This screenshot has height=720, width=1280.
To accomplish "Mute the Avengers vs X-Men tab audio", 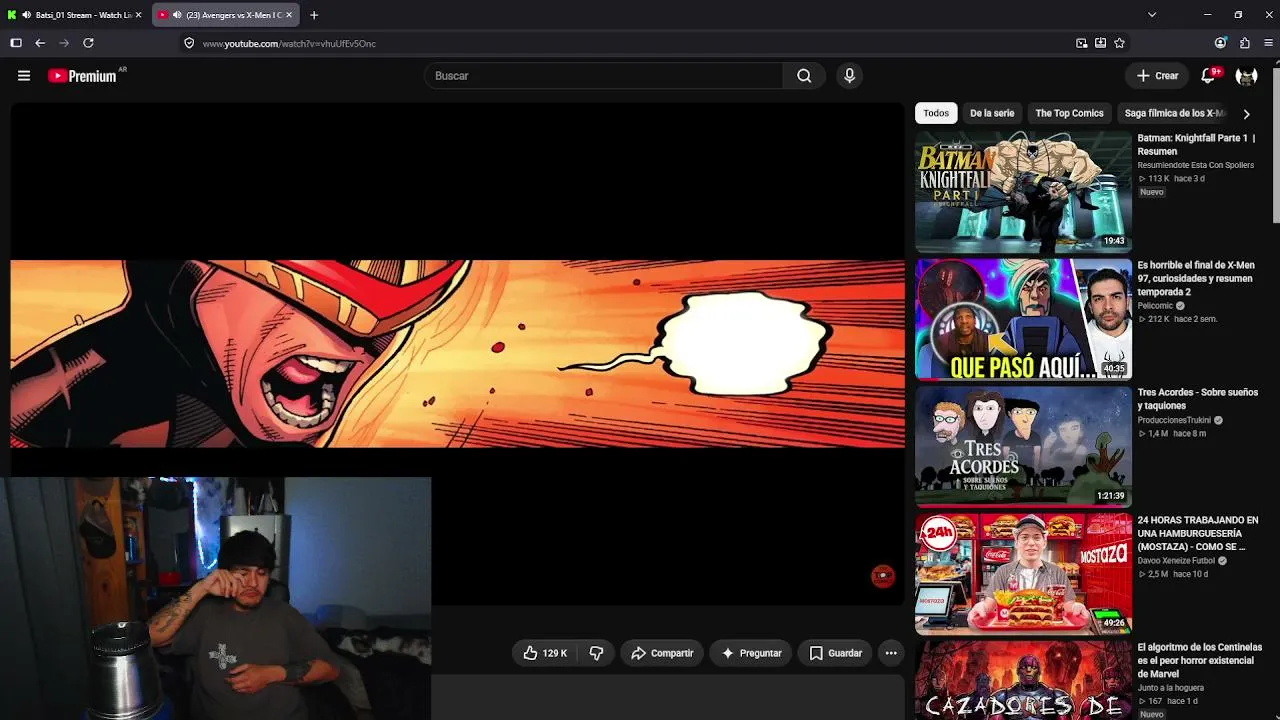I will point(177,15).
